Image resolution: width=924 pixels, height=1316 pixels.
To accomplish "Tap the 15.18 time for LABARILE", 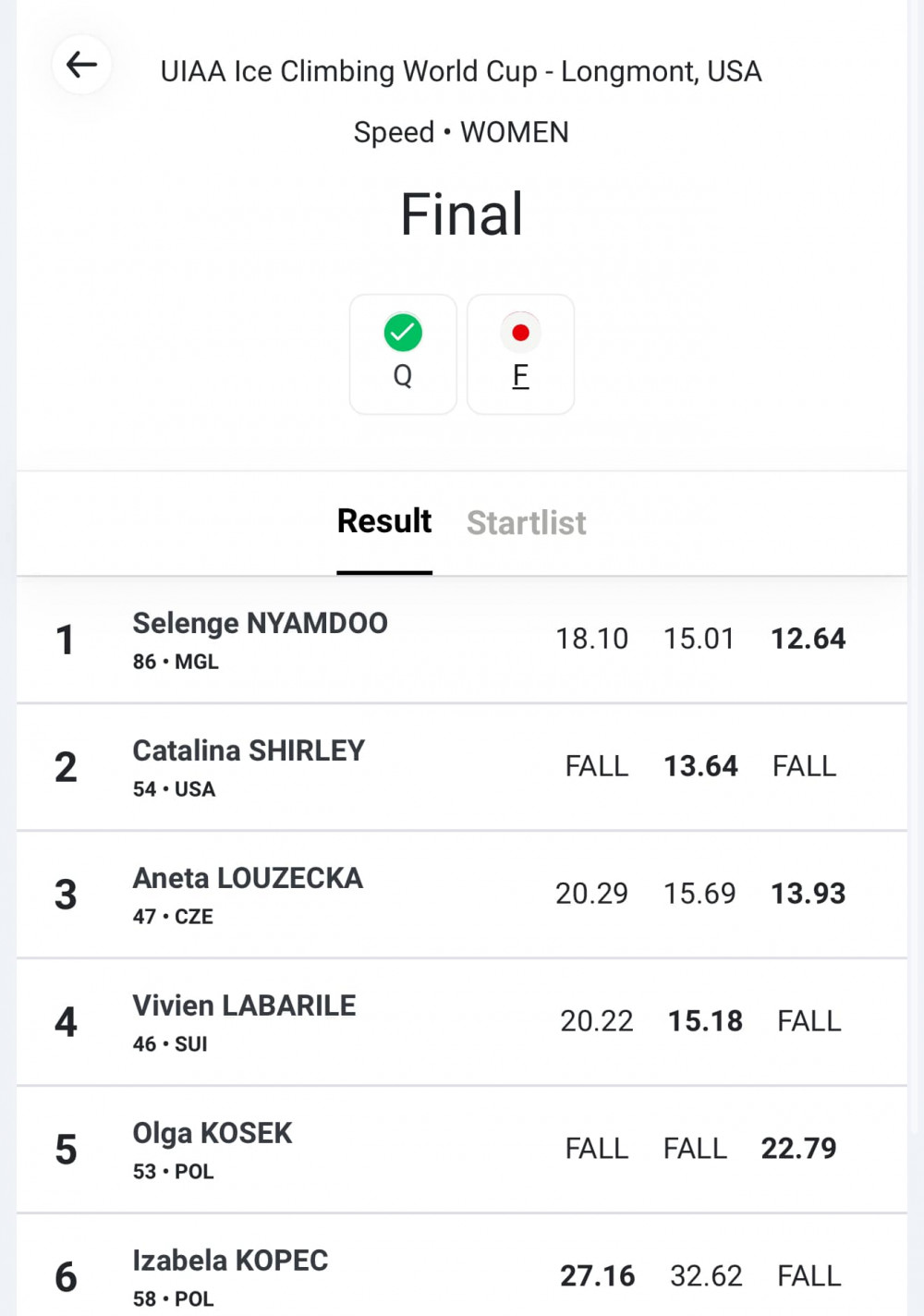I will click(x=706, y=1021).
